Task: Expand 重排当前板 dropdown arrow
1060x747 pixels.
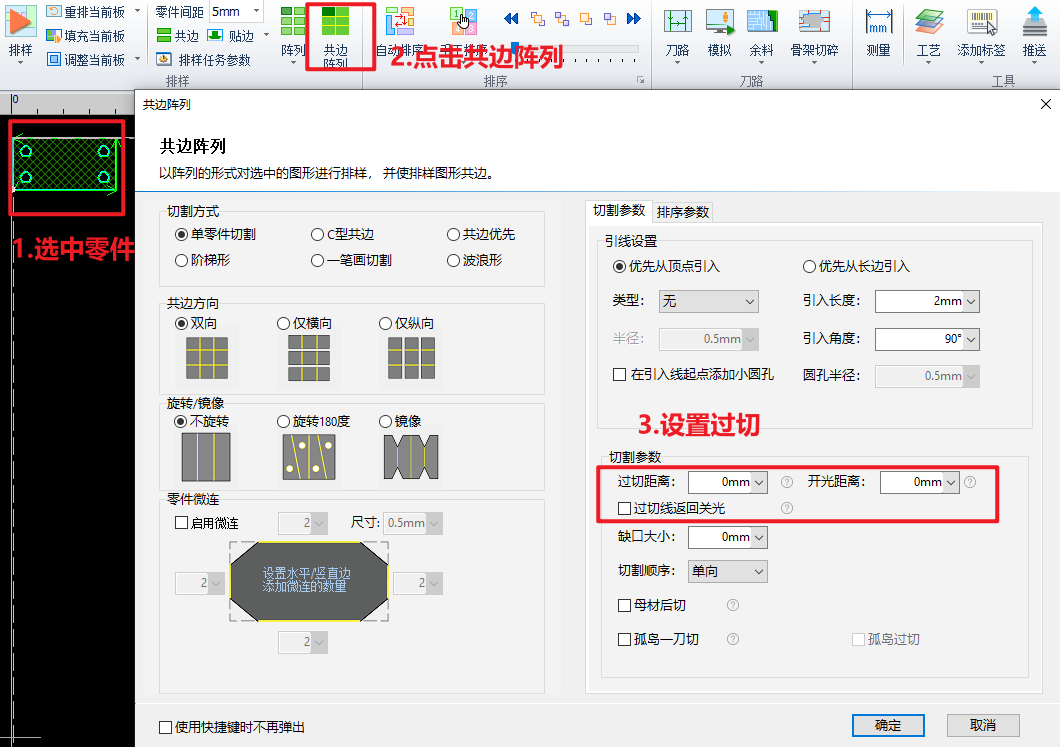Action: (x=137, y=11)
